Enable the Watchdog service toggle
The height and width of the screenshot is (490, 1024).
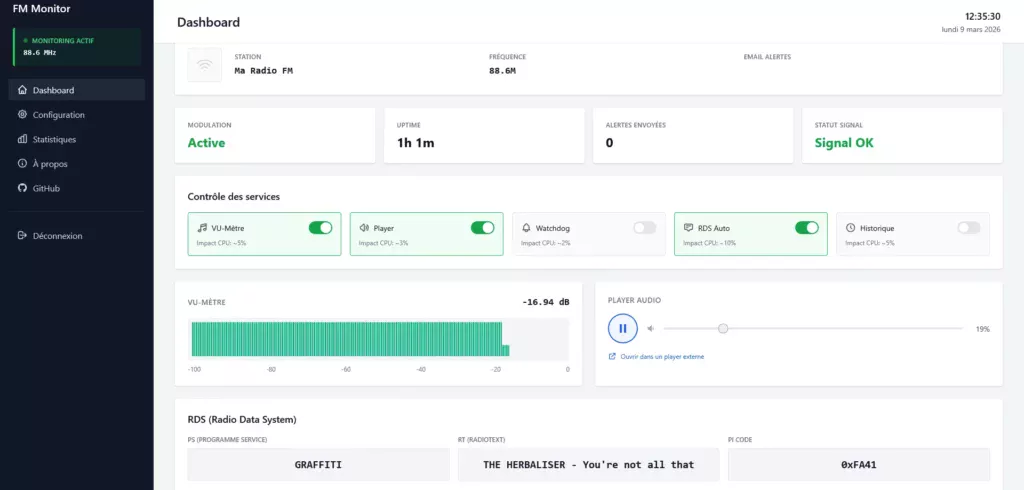pos(644,228)
